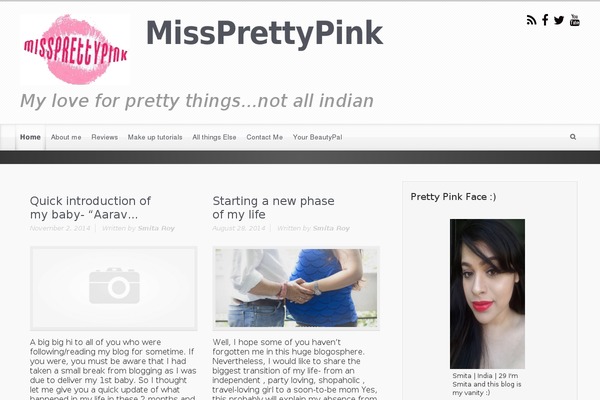This screenshot has width=600, height=400.
Task: Select the Home menu item
Action: click(30, 137)
